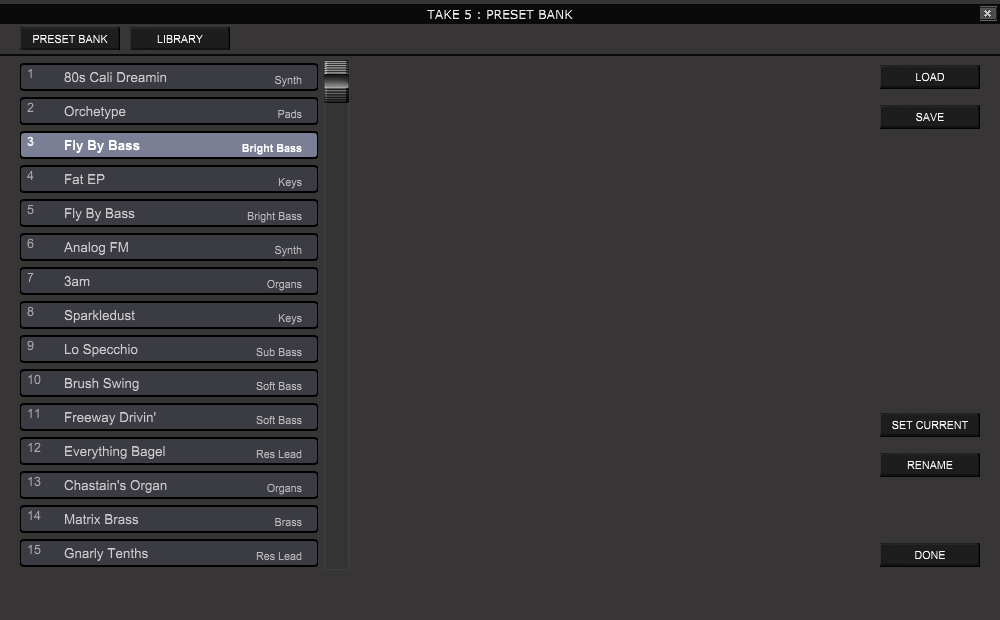The height and width of the screenshot is (620, 1000).
Task: Choose the Matrix Brass preset
Action: click(x=168, y=520)
